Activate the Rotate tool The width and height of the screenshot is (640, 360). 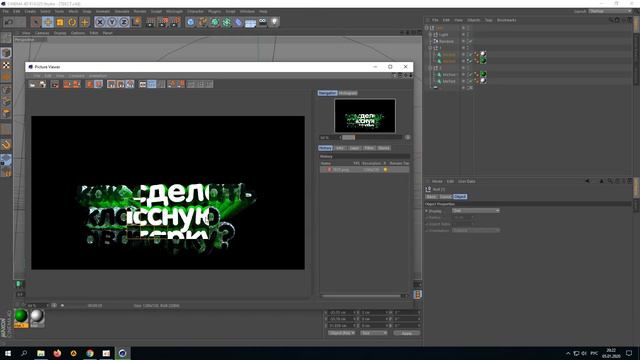72,22
